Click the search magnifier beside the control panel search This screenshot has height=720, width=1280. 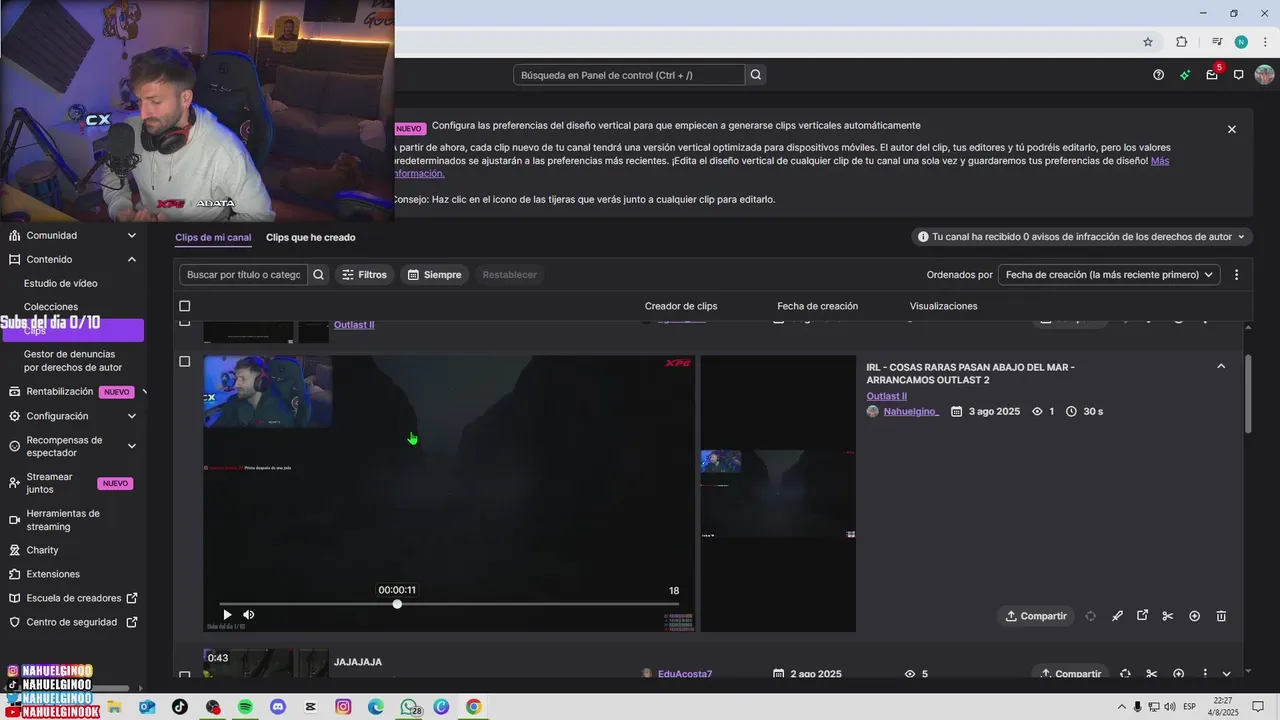point(756,75)
